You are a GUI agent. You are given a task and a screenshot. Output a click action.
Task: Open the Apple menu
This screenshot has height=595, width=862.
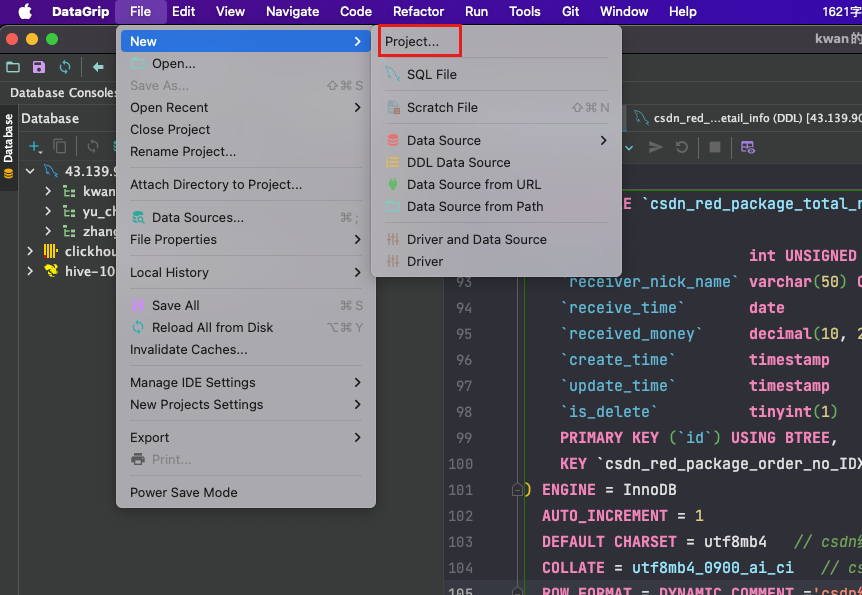[25, 11]
